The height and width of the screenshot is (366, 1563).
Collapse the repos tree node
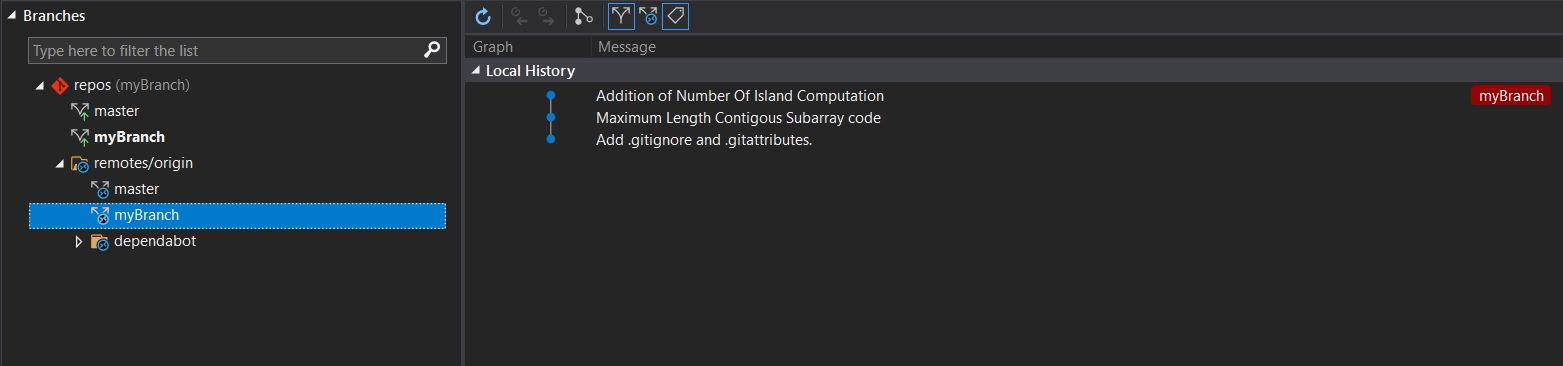[x=39, y=86]
